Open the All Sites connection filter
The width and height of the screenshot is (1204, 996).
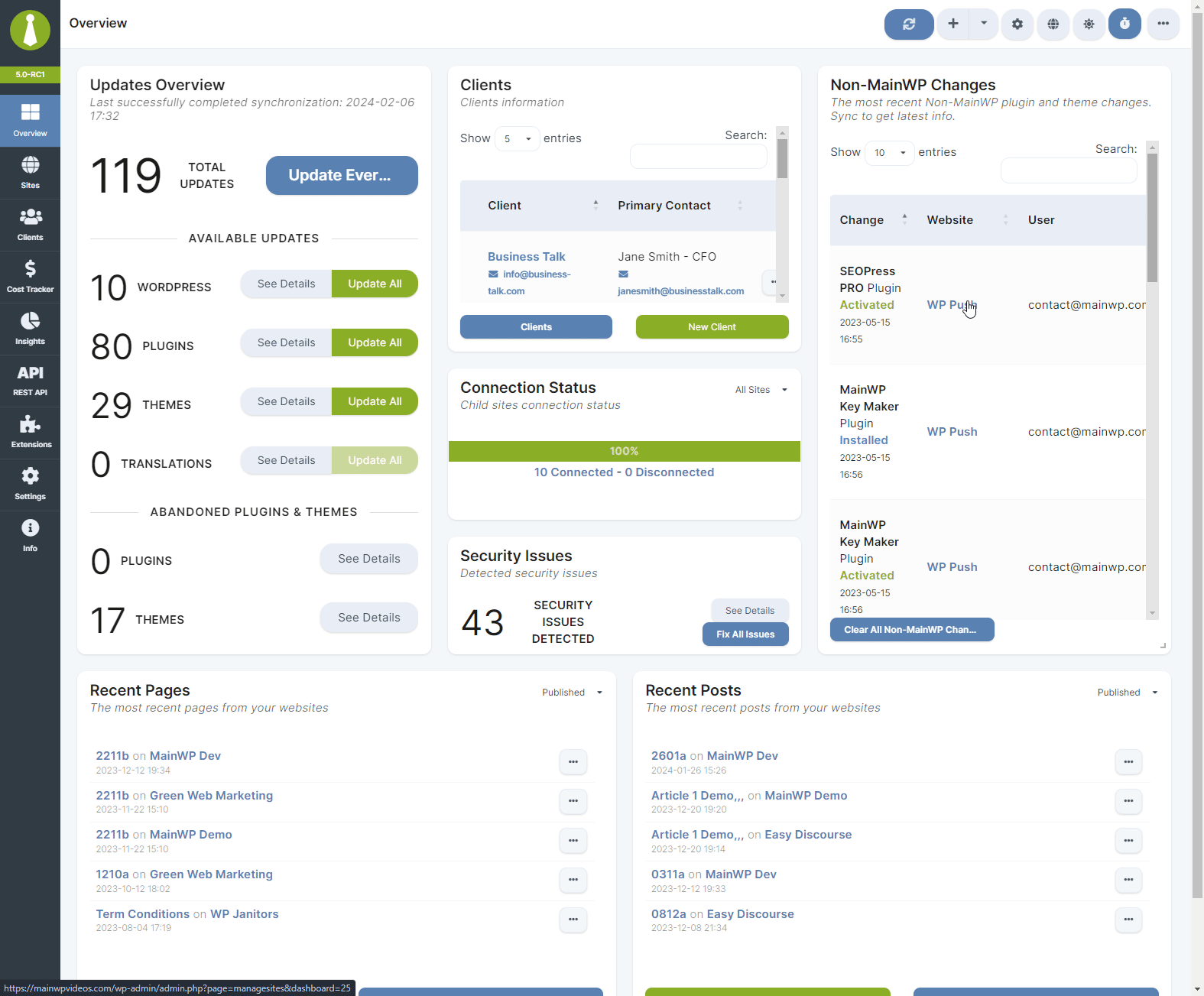[761, 390]
